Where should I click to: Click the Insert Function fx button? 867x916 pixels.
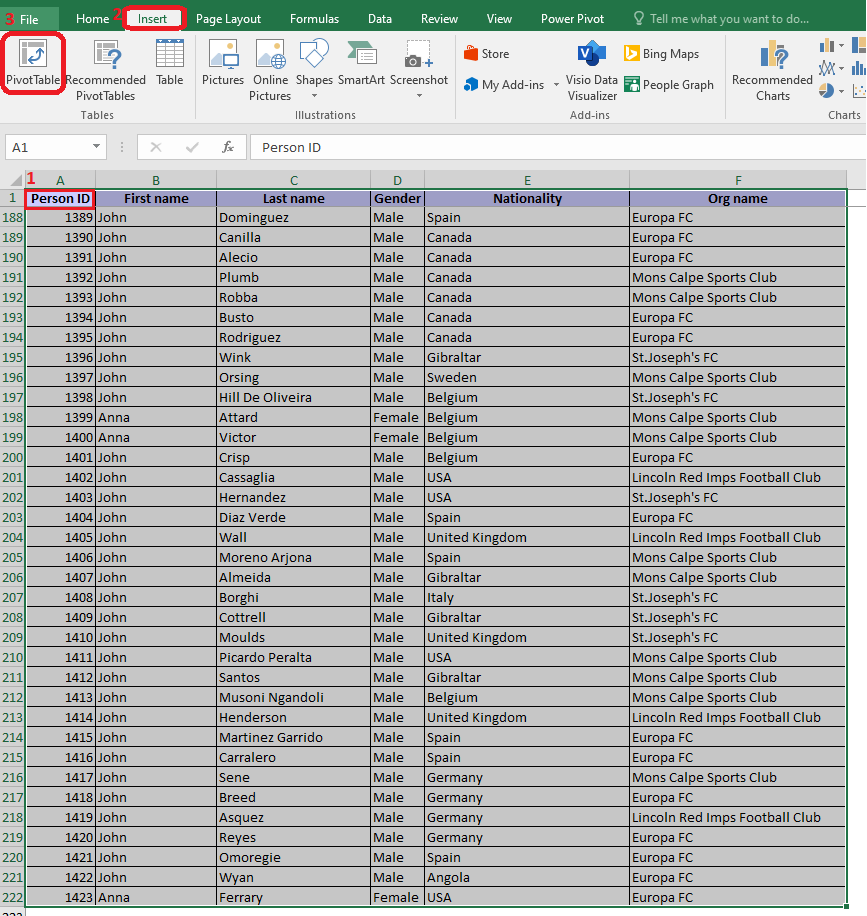pyautogui.click(x=228, y=147)
